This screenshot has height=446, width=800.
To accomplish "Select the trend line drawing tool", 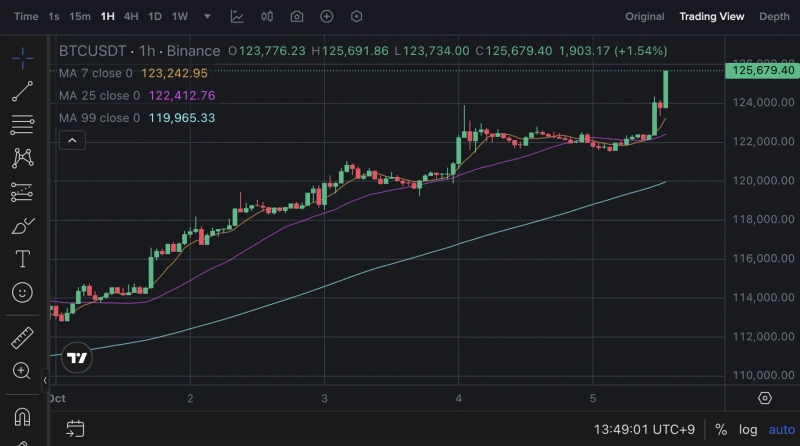I will pos(22,91).
